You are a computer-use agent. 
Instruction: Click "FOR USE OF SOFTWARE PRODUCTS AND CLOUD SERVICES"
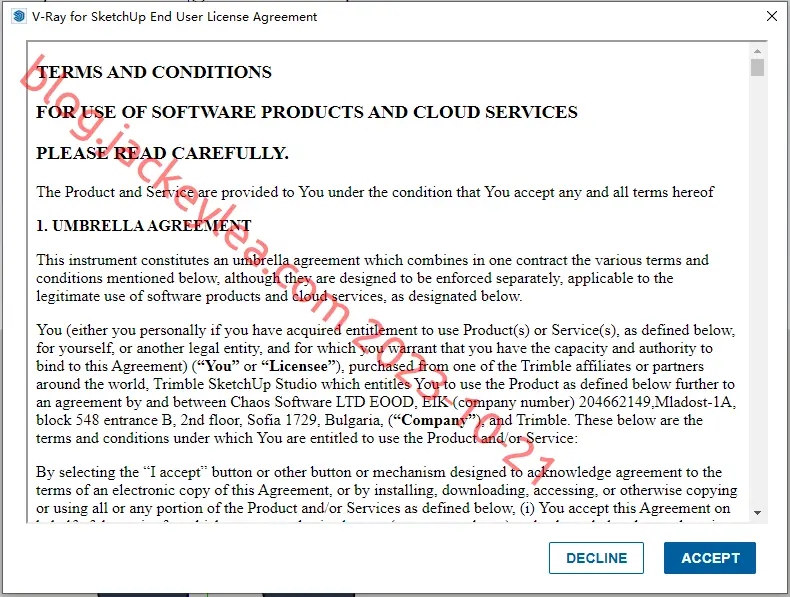tap(307, 112)
